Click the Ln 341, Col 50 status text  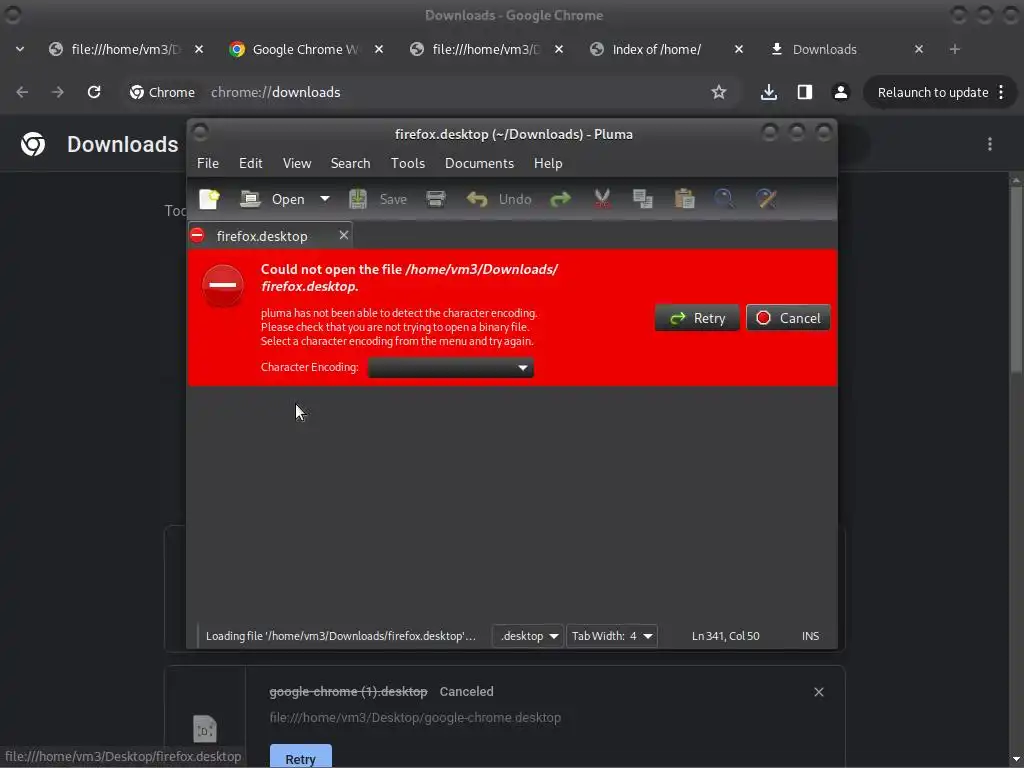pos(725,636)
